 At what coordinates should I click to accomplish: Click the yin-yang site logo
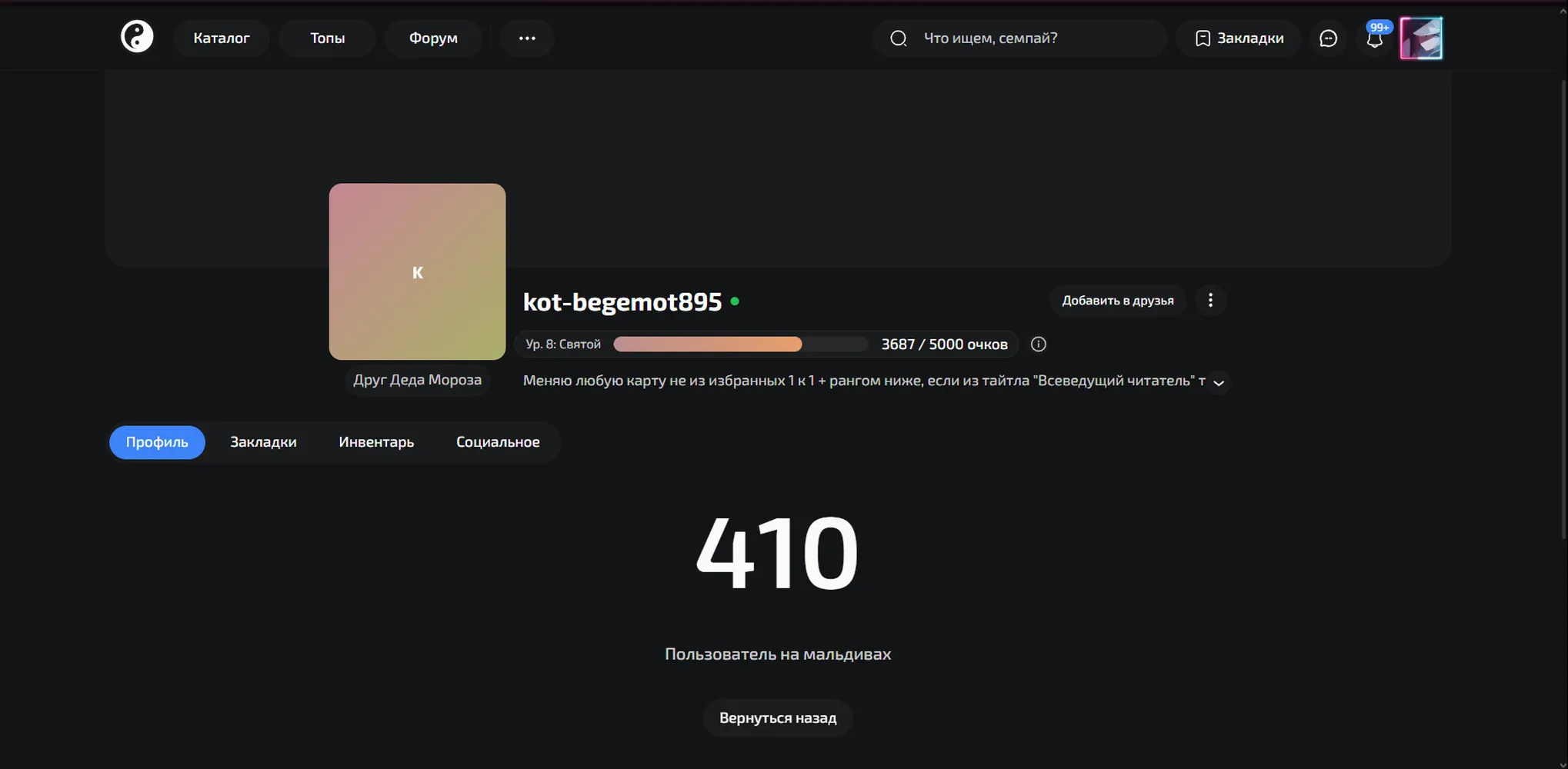click(137, 37)
